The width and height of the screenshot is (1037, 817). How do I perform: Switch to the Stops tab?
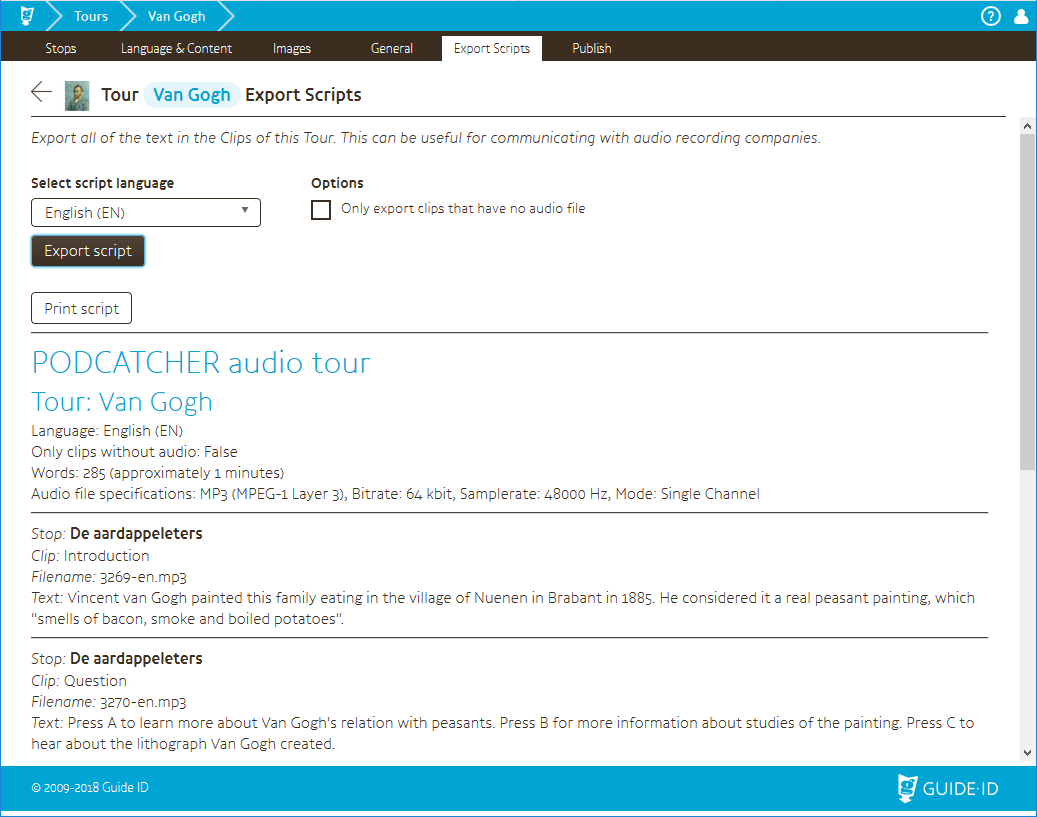60,48
